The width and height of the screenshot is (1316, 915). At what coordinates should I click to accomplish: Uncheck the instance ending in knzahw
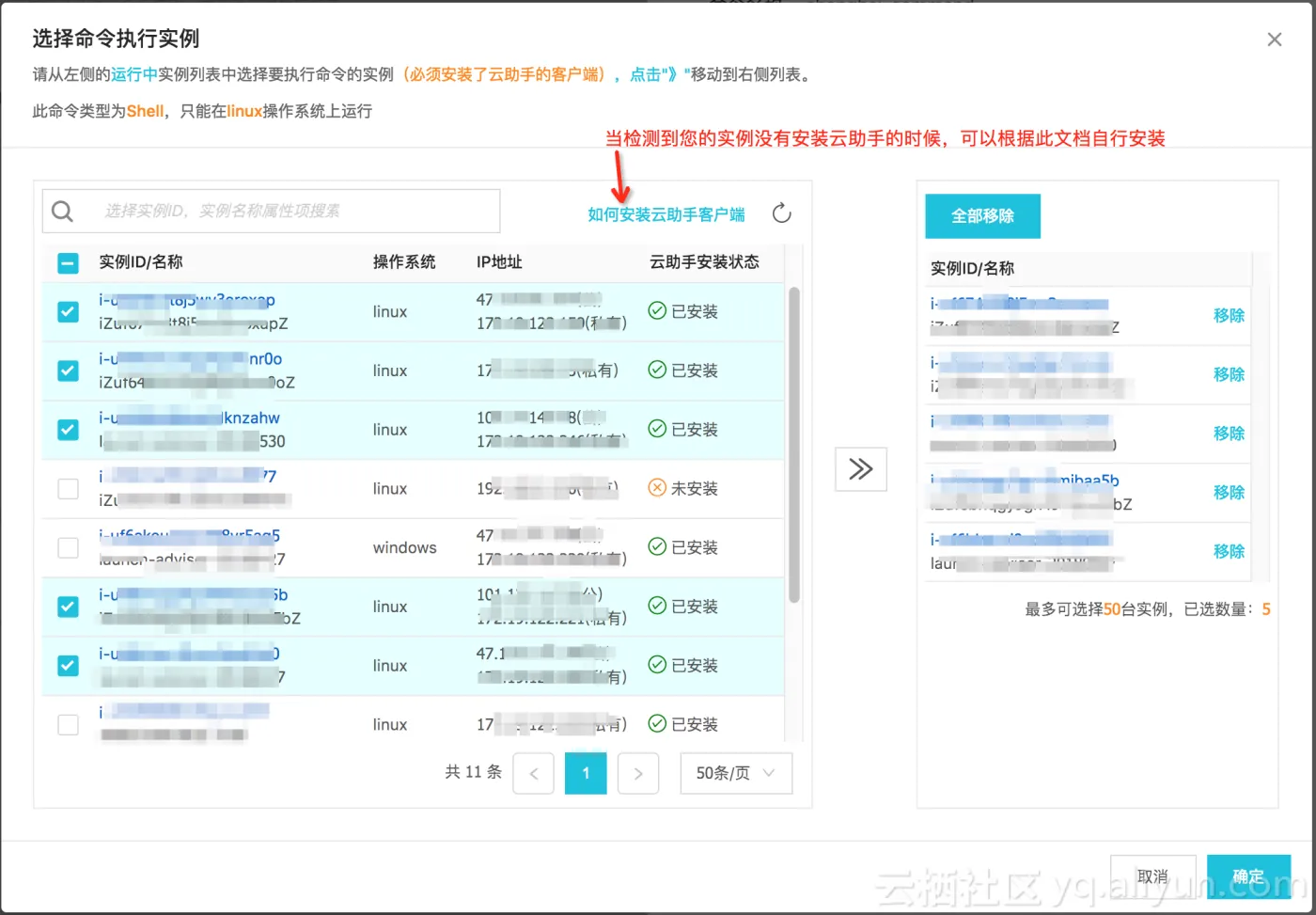tap(69, 430)
